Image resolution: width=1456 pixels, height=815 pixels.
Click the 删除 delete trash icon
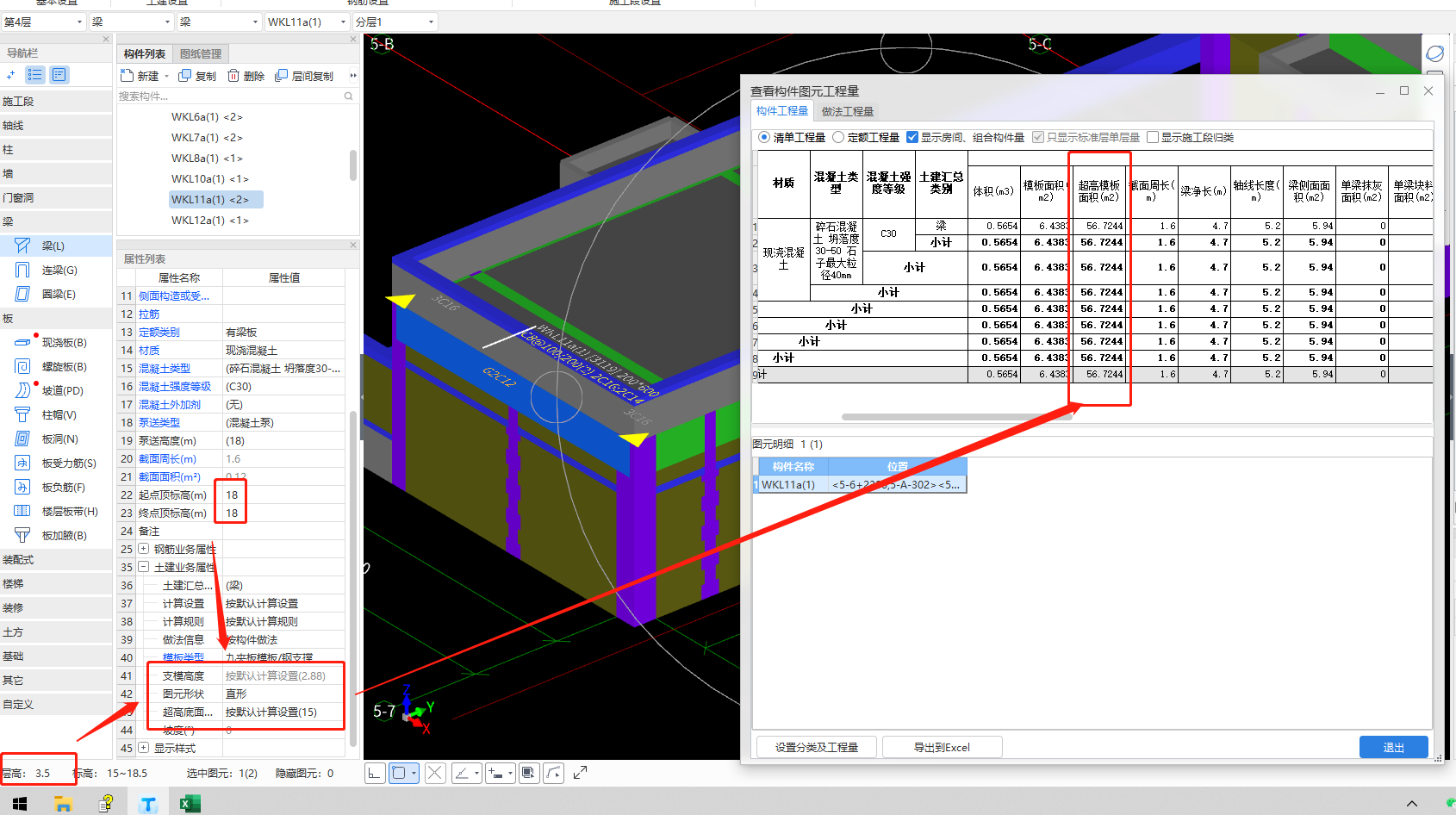(233, 76)
